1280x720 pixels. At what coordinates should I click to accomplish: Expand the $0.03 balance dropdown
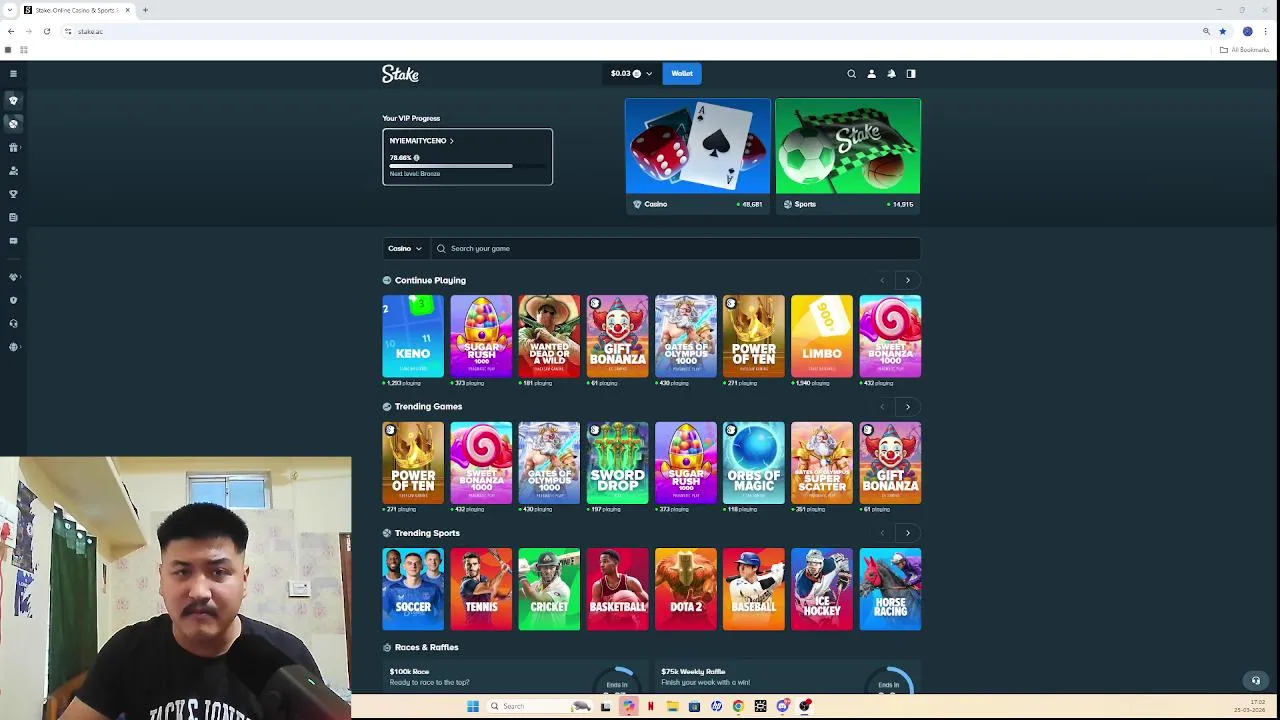pyautogui.click(x=631, y=73)
